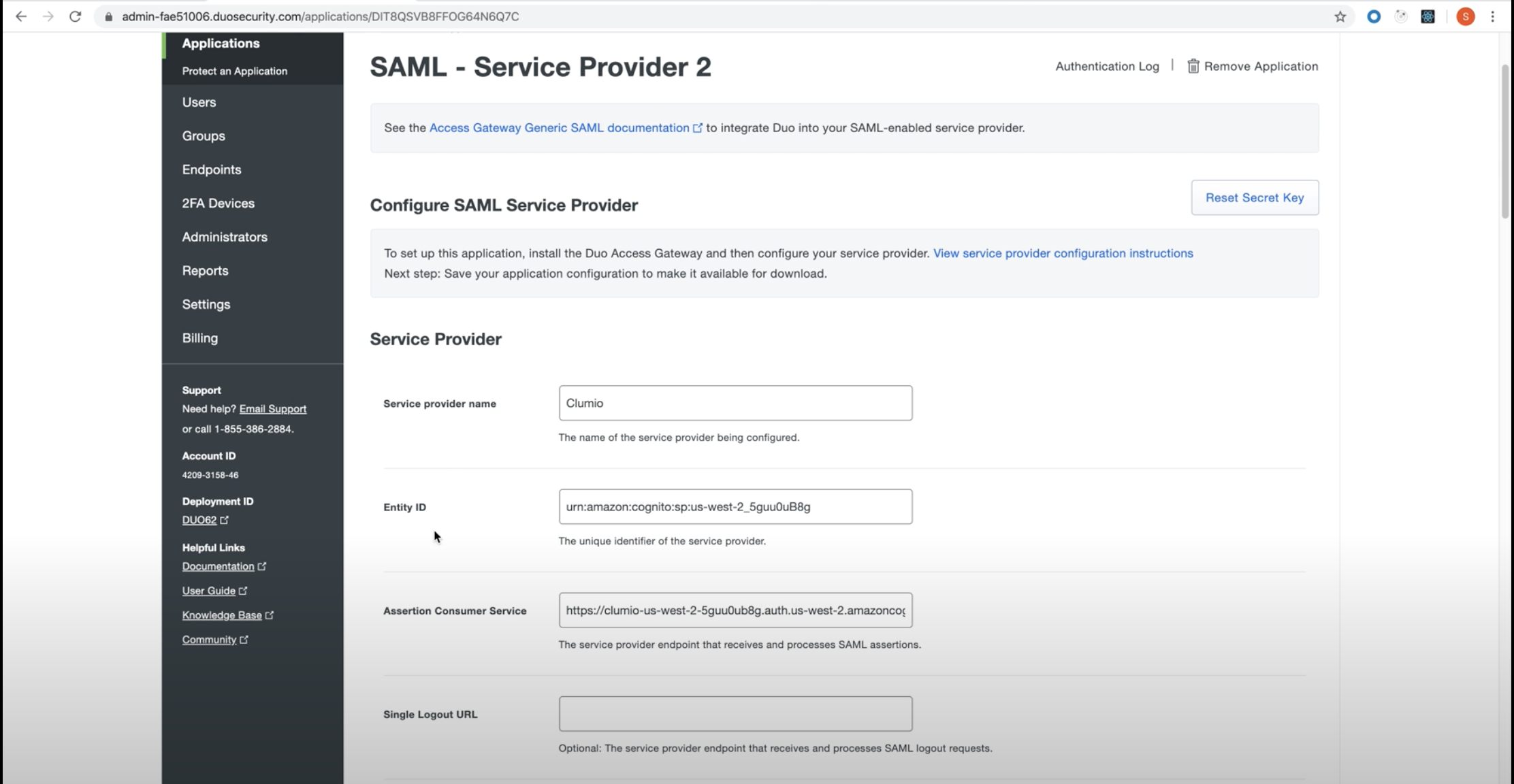Click Remove Application trash icon
The height and width of the screenshot is (784, 1514).
[1193, 66]
